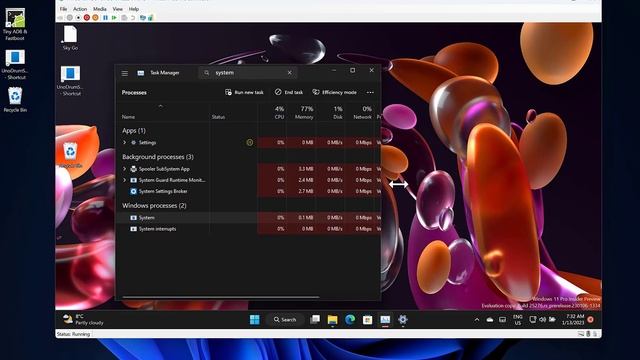
Task: Open the Settings gear in the VM taskbar
Action: coord(402,320)
